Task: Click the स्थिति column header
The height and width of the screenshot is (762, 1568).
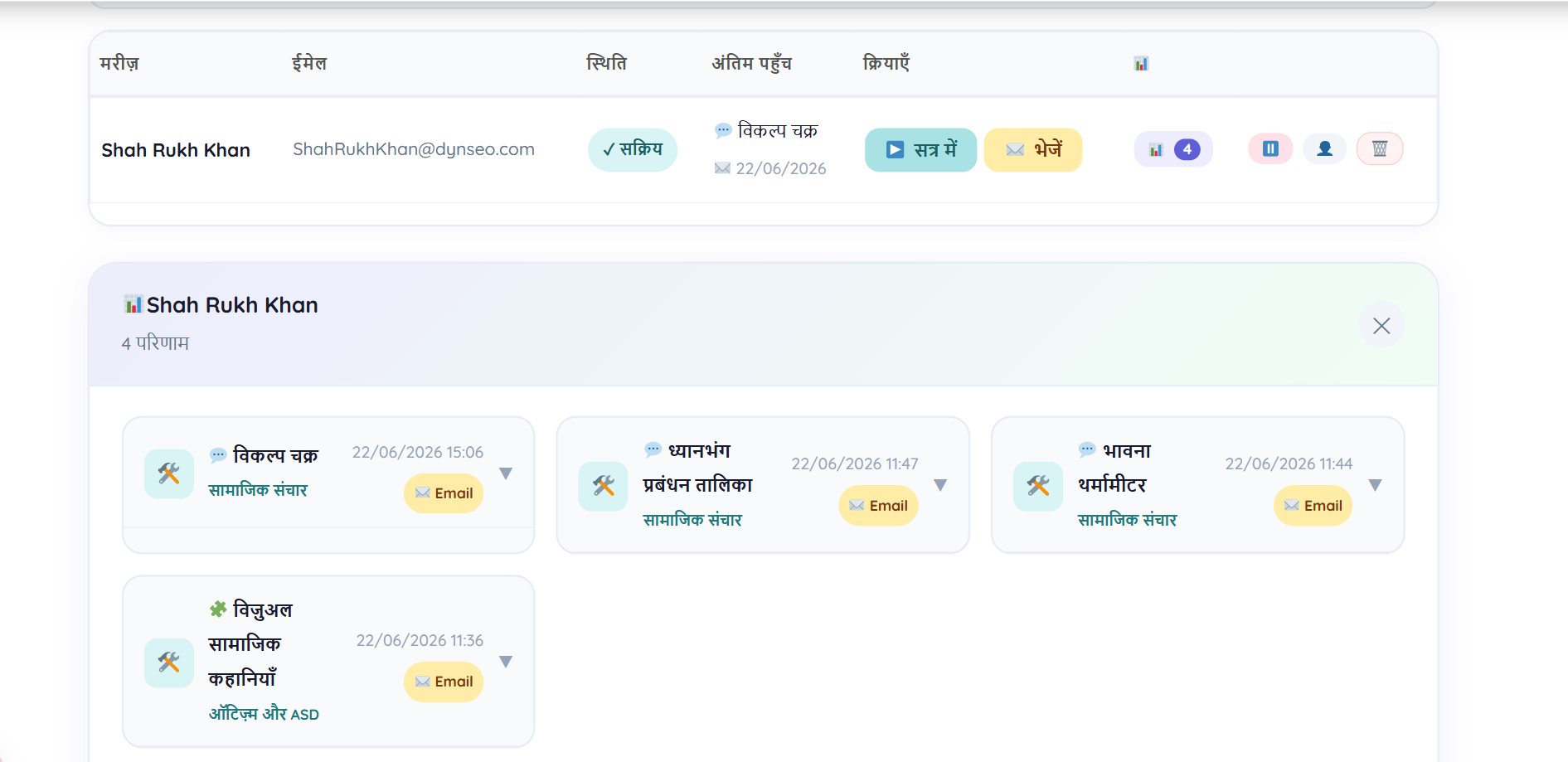Action: (x=606, y=64)
